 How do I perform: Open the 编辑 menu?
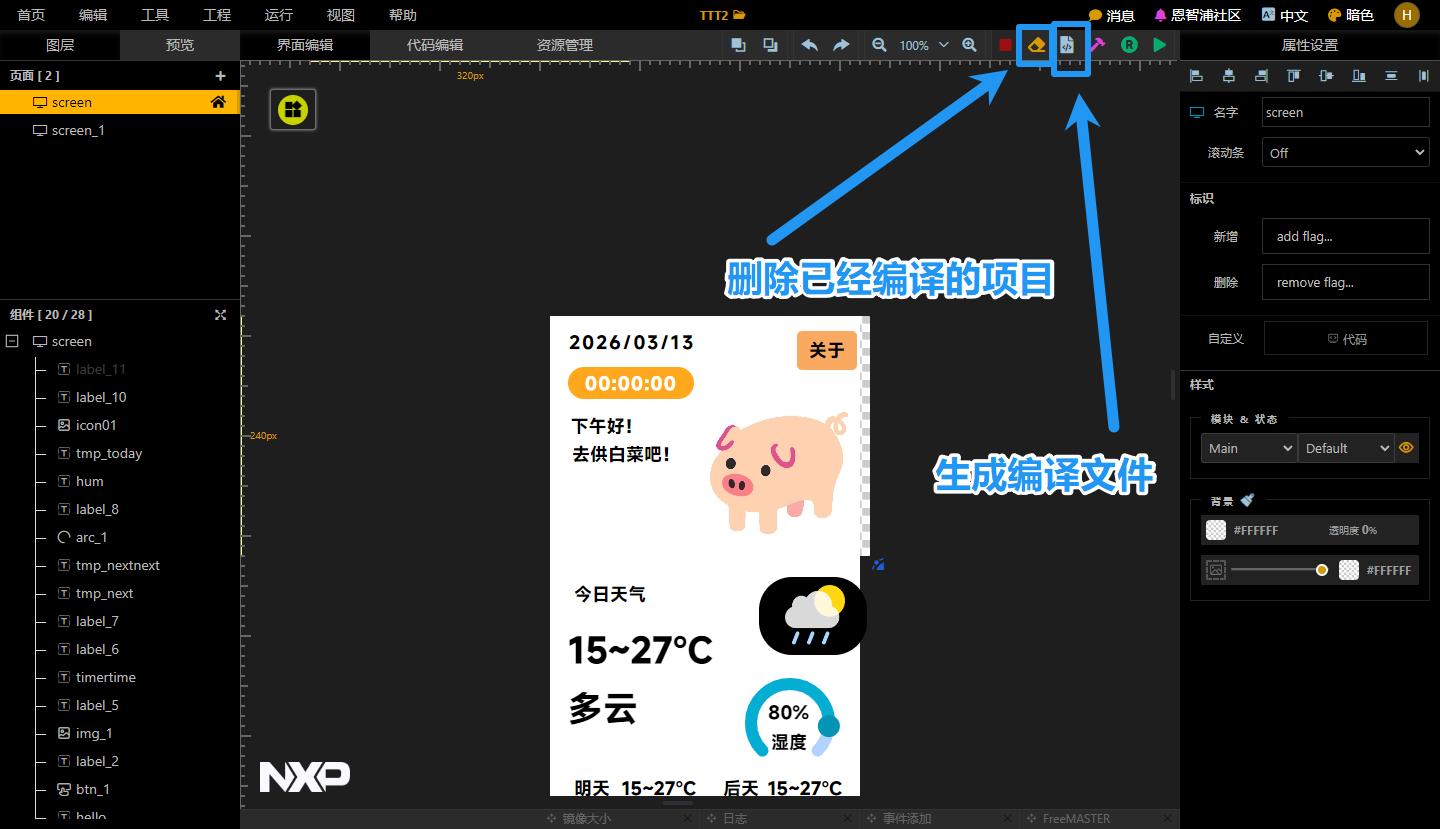93,15
